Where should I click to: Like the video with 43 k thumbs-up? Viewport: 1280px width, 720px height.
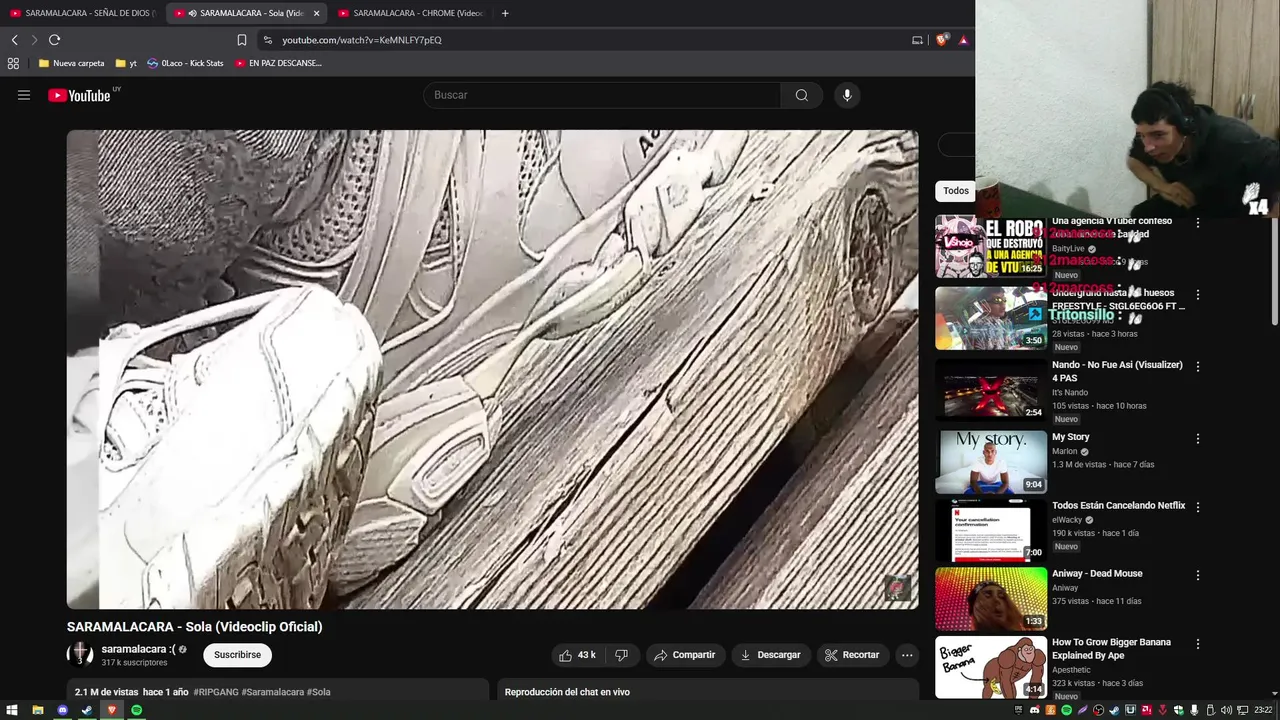coord(578,655)
